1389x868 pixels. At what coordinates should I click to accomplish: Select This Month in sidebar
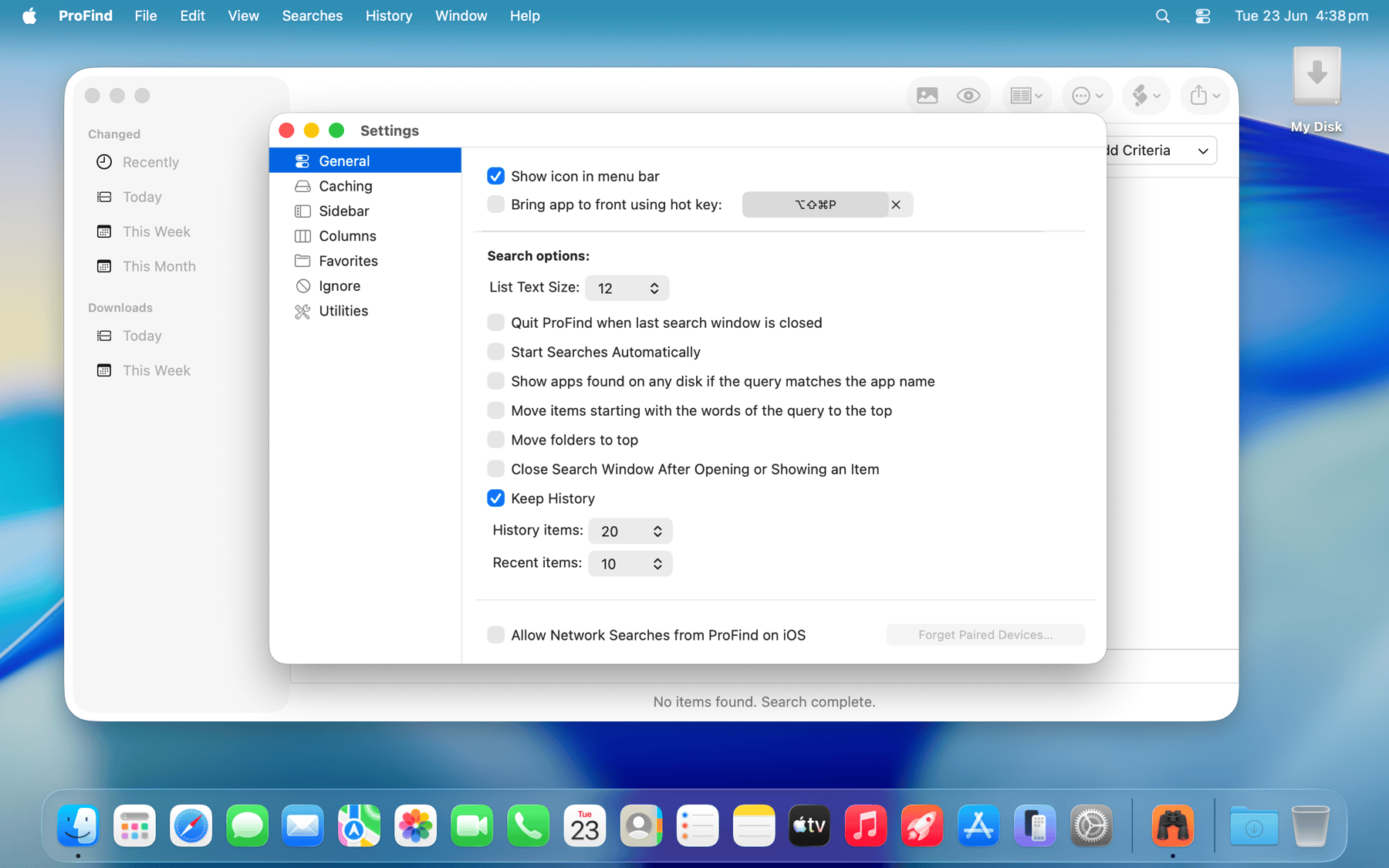tap(159, 266)
